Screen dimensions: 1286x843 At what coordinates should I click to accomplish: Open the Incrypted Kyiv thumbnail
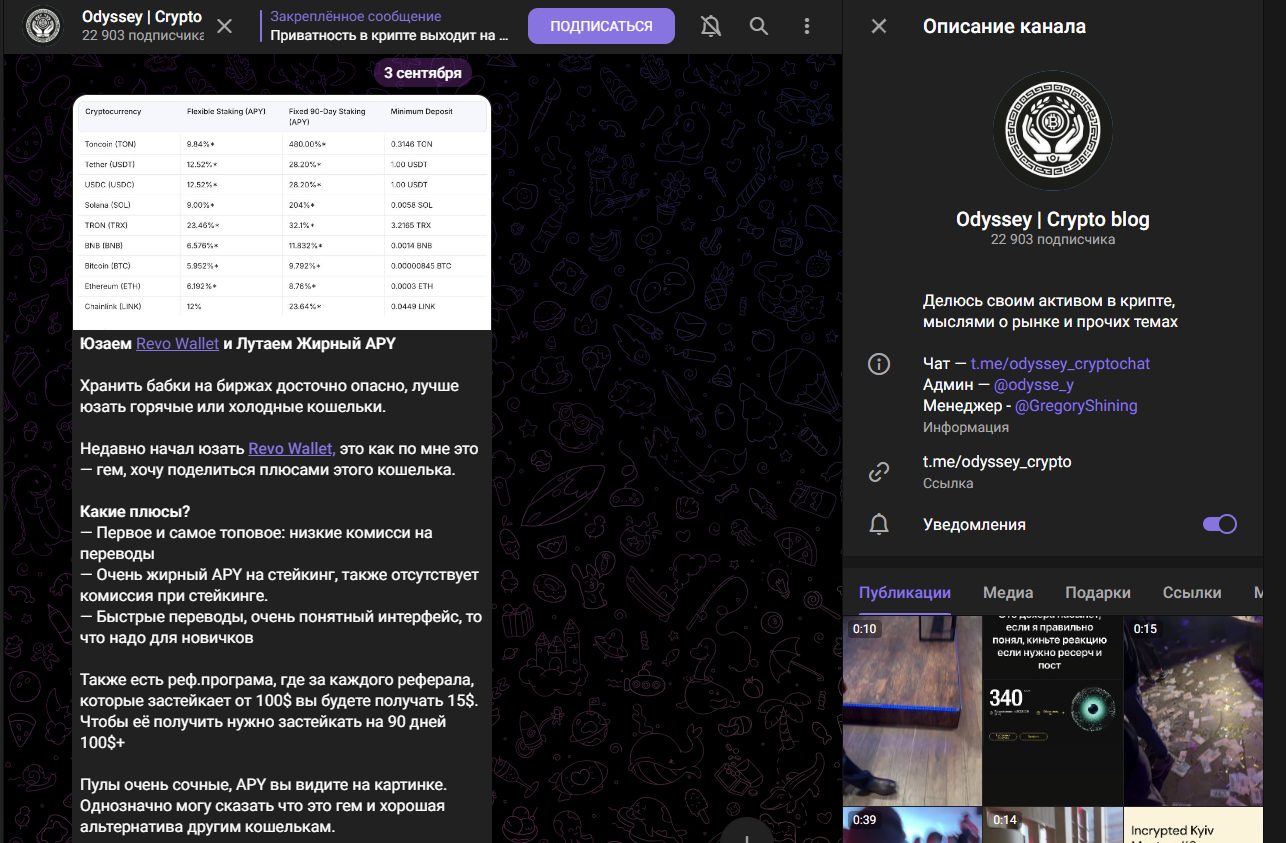coord(1194,825)
